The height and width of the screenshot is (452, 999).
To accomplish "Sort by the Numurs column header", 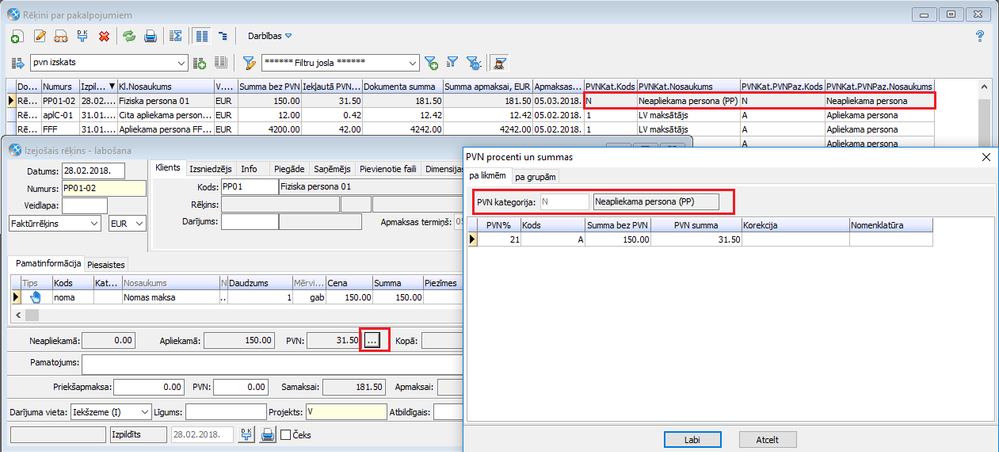I will (x=60, y=86).
